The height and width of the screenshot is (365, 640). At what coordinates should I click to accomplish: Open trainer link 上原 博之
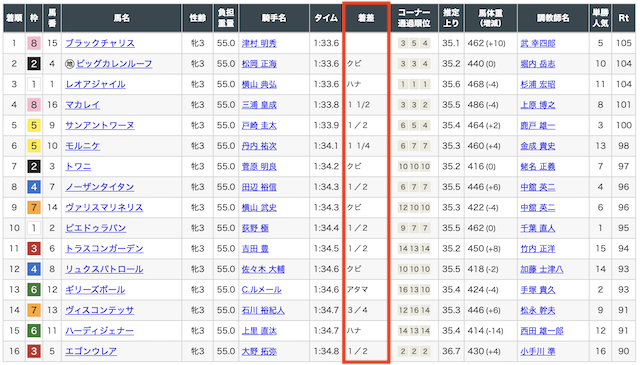pyautogui.click(x=538, y=105)
